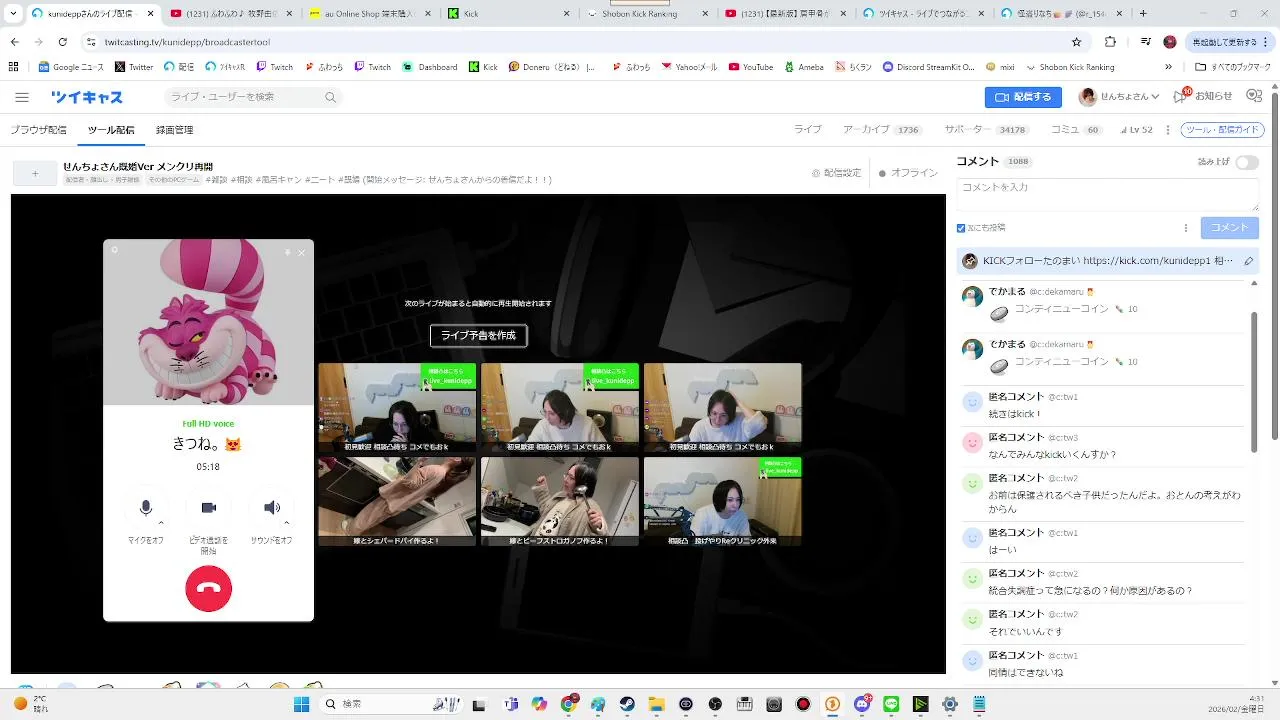
Task: Show more bookmarks with chevron
Action: point(1168,67)
